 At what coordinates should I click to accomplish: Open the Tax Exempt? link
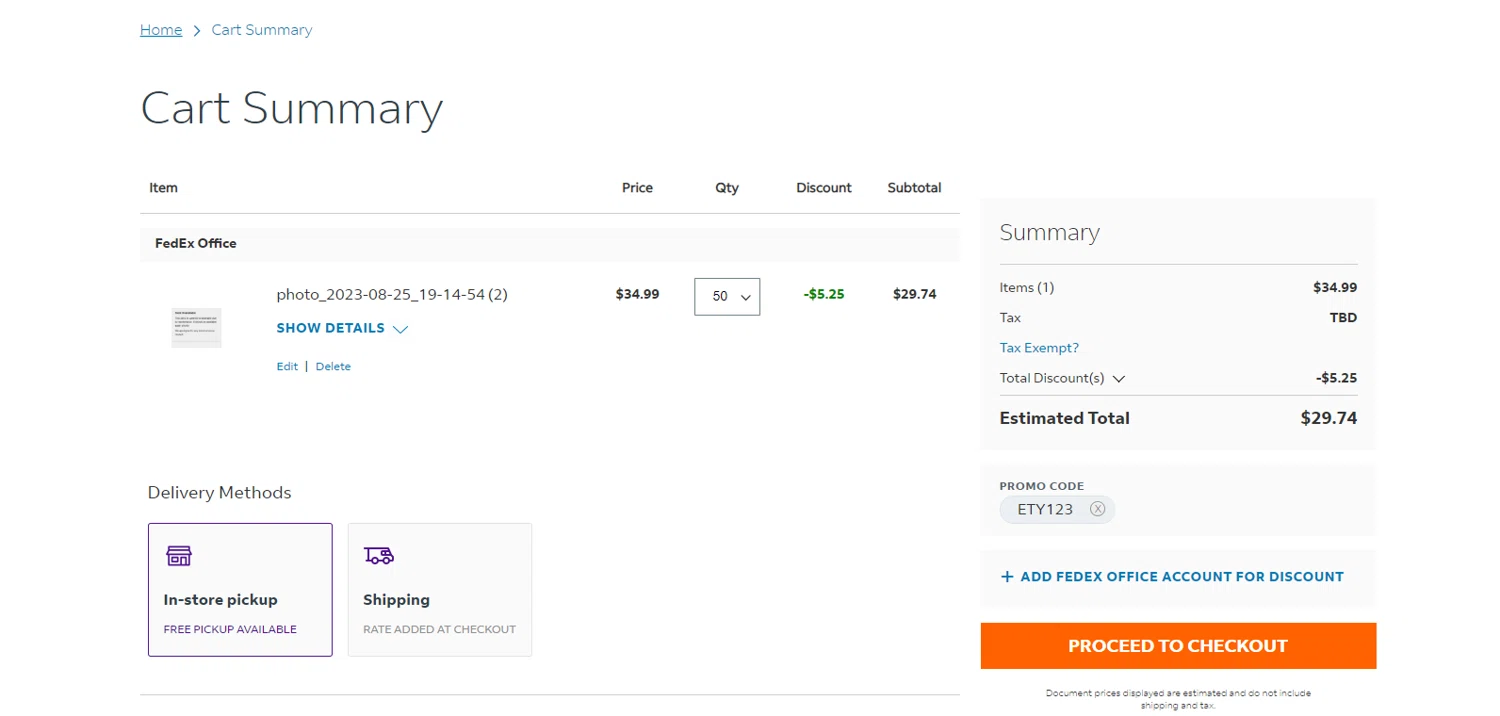[1039, 348]
